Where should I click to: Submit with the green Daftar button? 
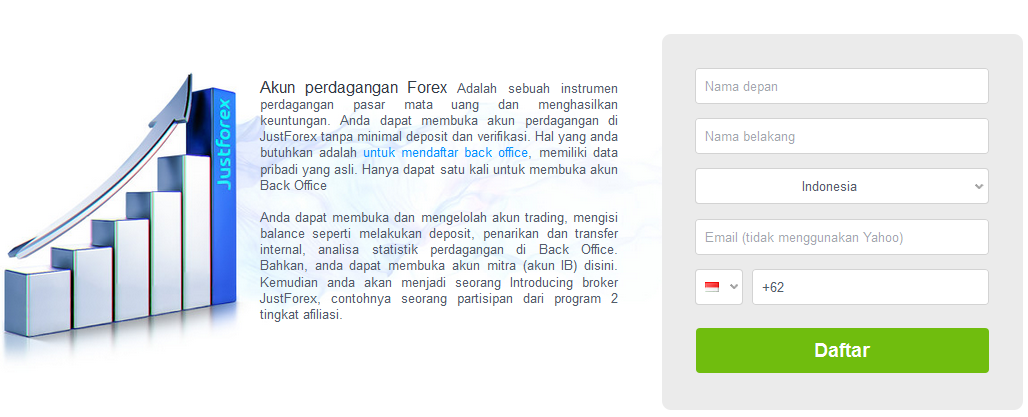[x=842, y=351]
